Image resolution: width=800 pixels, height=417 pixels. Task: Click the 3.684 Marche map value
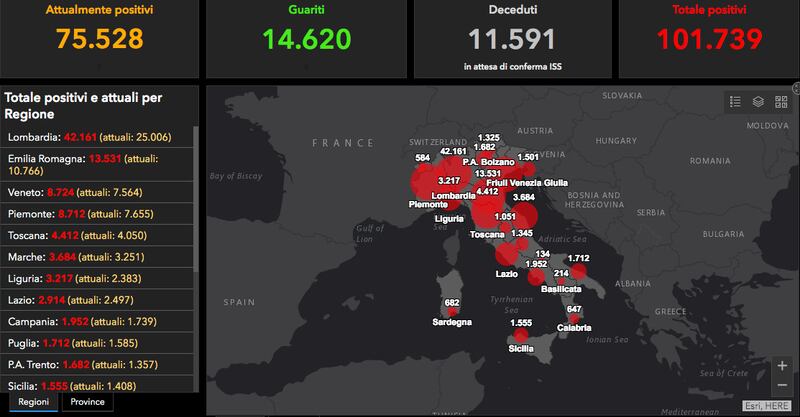click(523, 197)
